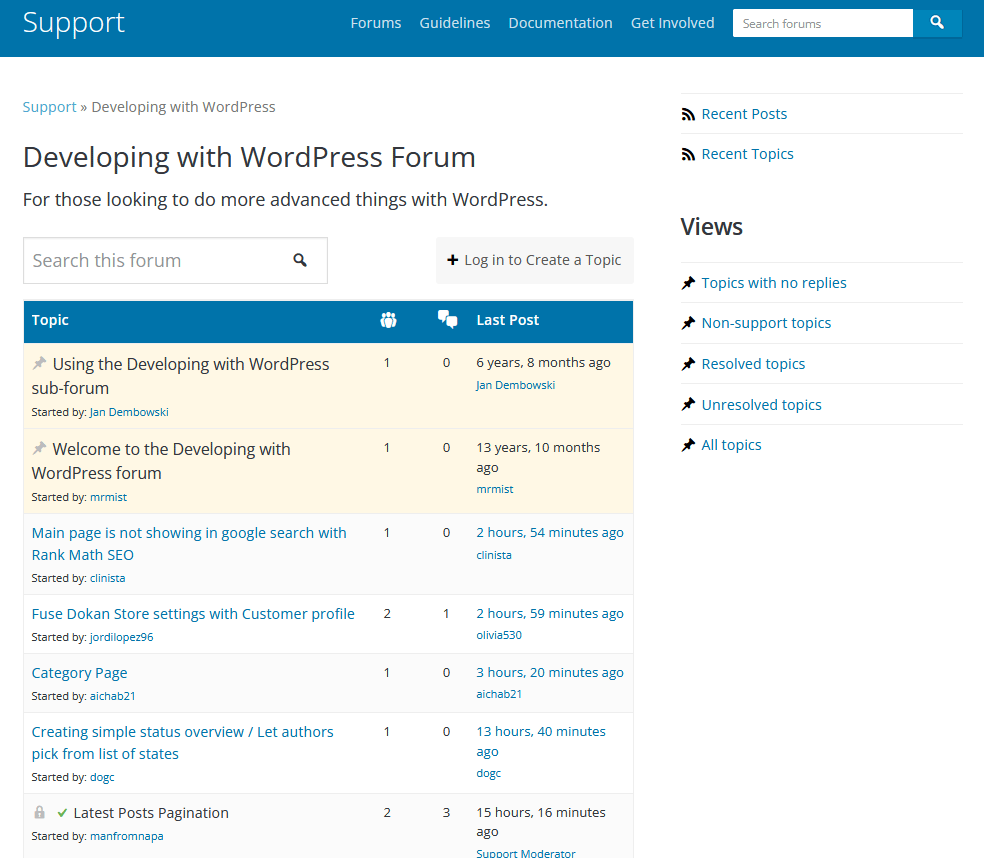Open the Guidelines menu item

tap(454, 23)
